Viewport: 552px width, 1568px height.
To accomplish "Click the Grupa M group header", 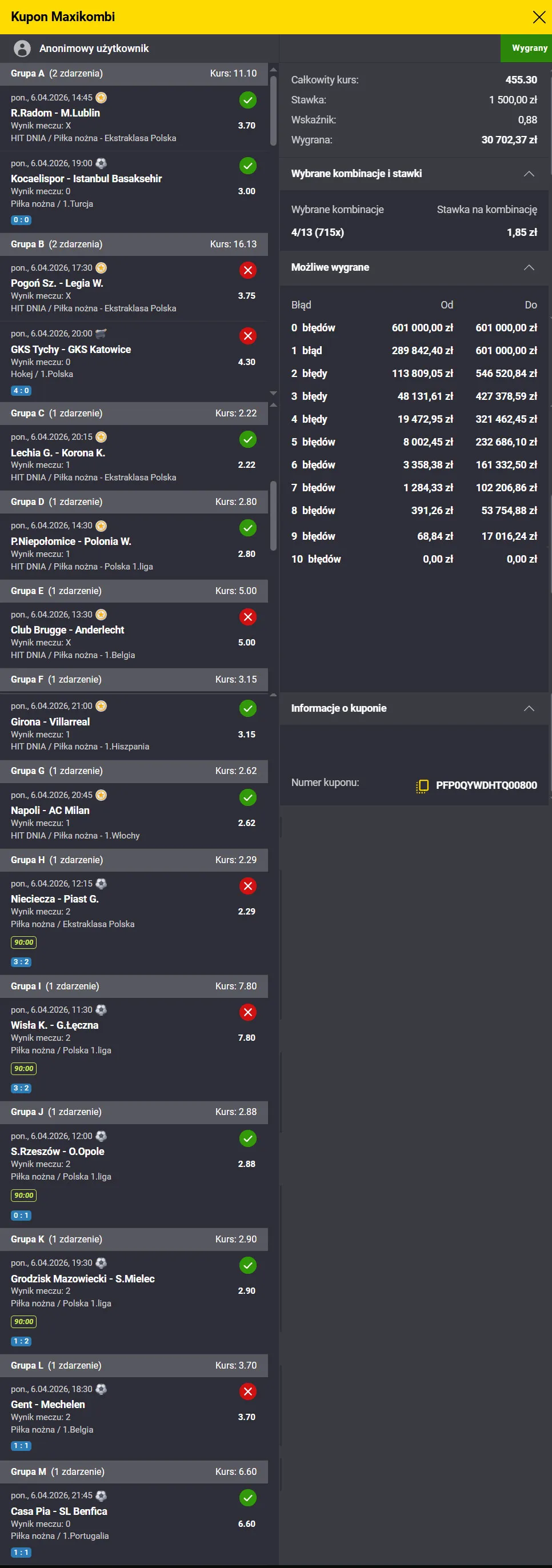I will tap(134, 1472).
